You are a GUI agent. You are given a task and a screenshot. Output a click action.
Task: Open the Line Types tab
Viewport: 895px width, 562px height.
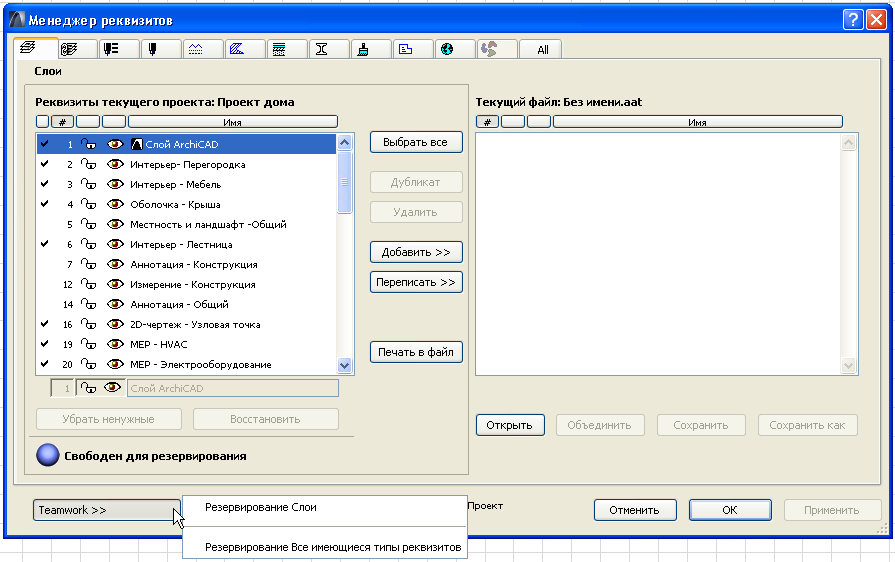tap(195, 49)
